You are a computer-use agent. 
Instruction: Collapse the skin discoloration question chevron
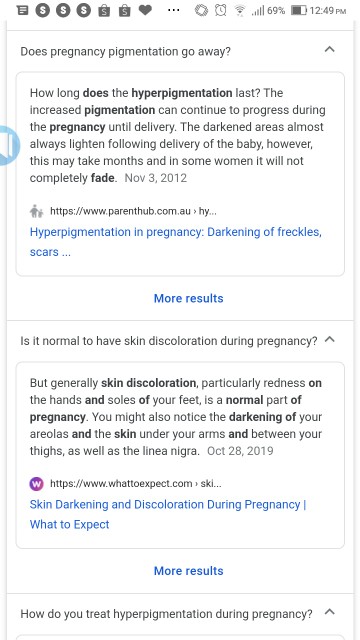329,340
